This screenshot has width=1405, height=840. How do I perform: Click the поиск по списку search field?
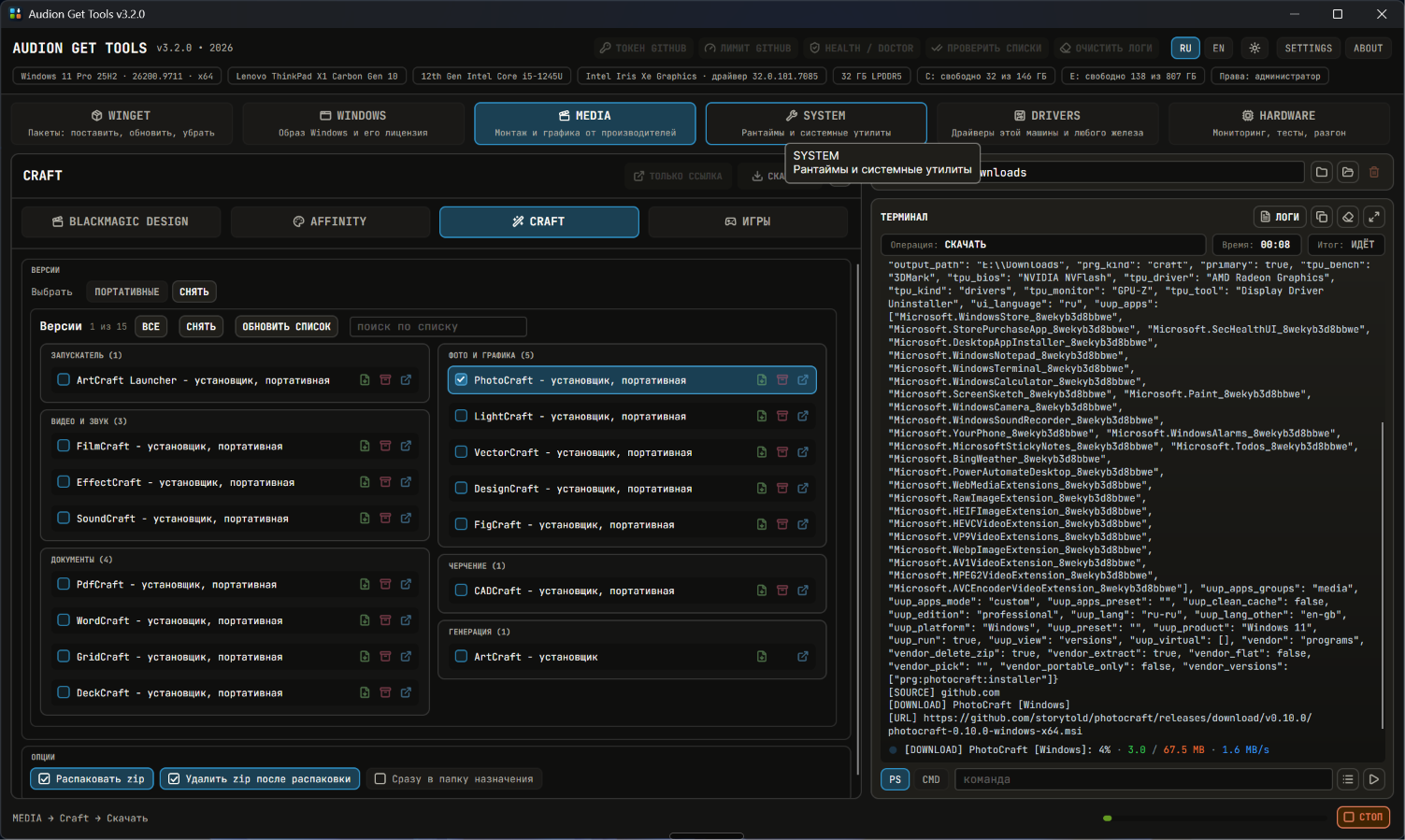click(437, 326)
